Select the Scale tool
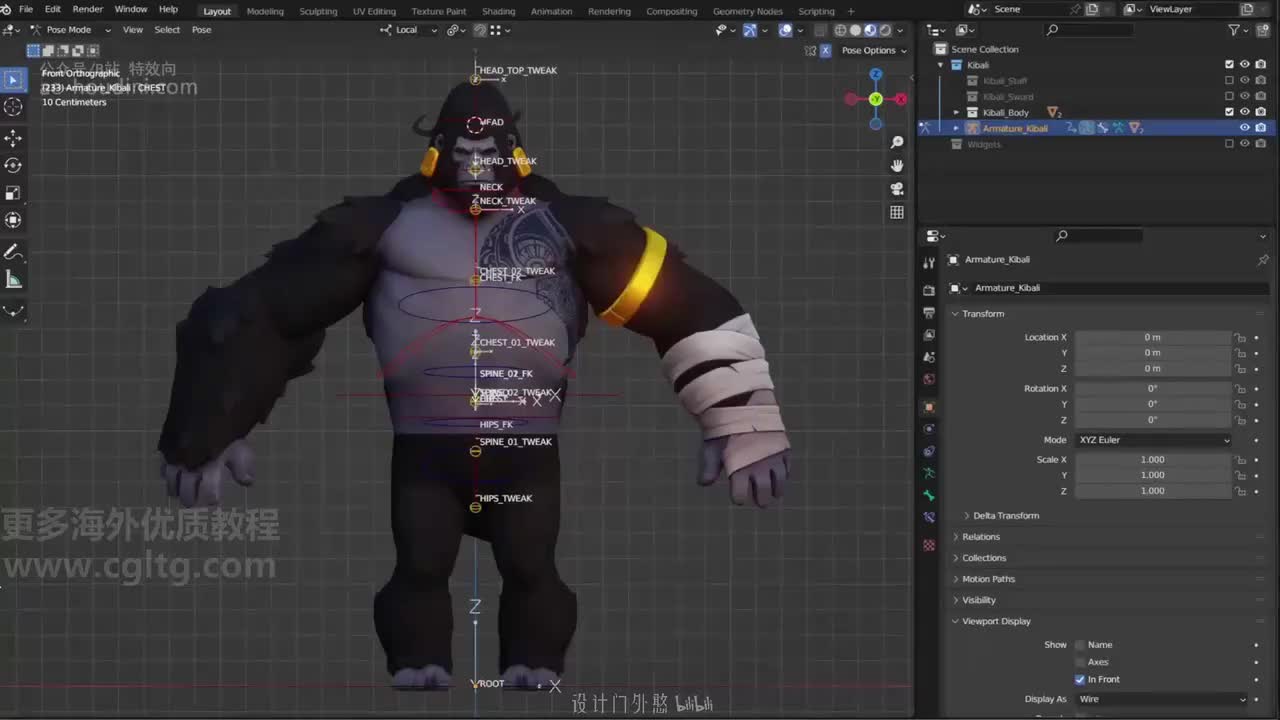 coord(14,193)
